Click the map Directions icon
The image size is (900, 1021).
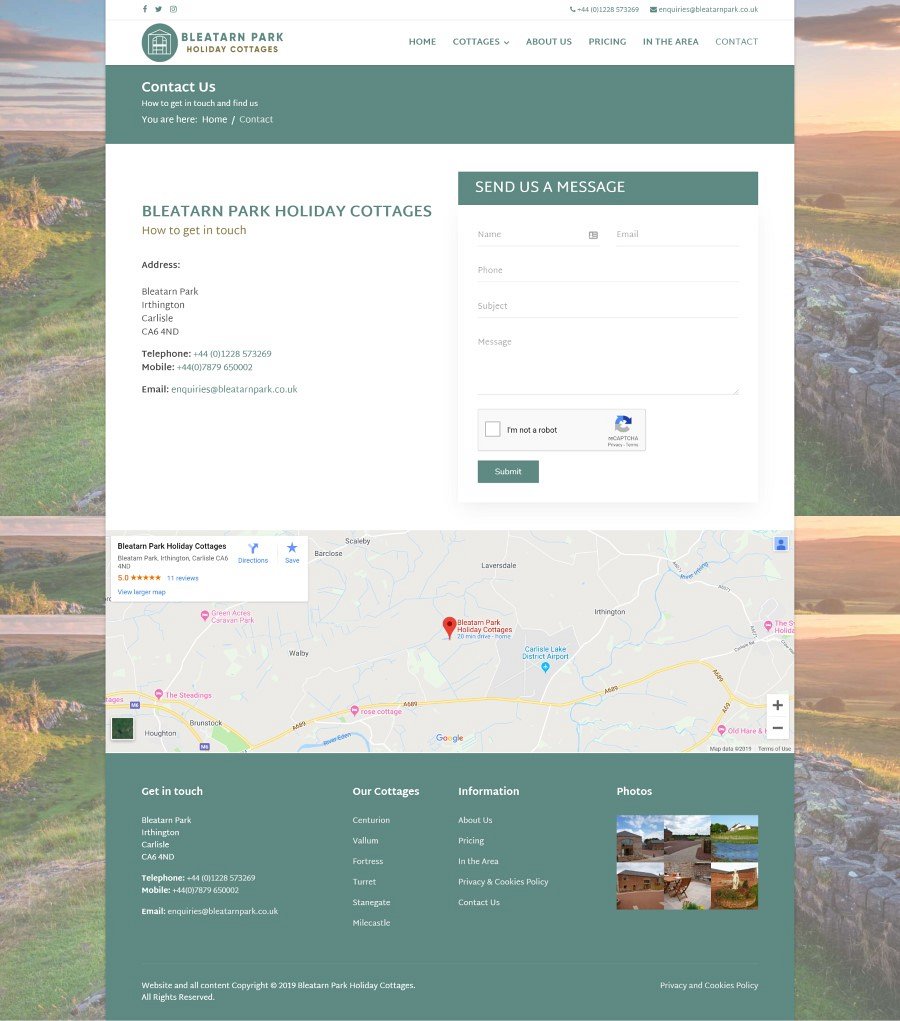click(253, 549)
